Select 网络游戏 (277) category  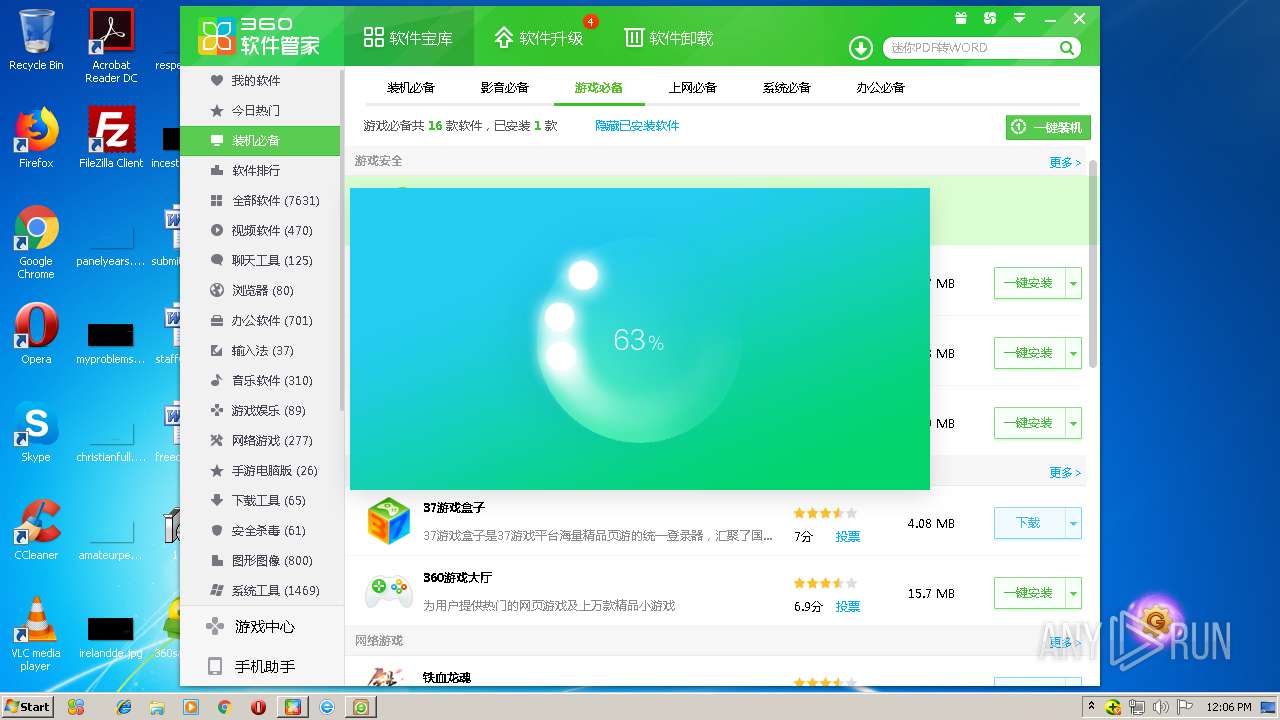(260, 440)
